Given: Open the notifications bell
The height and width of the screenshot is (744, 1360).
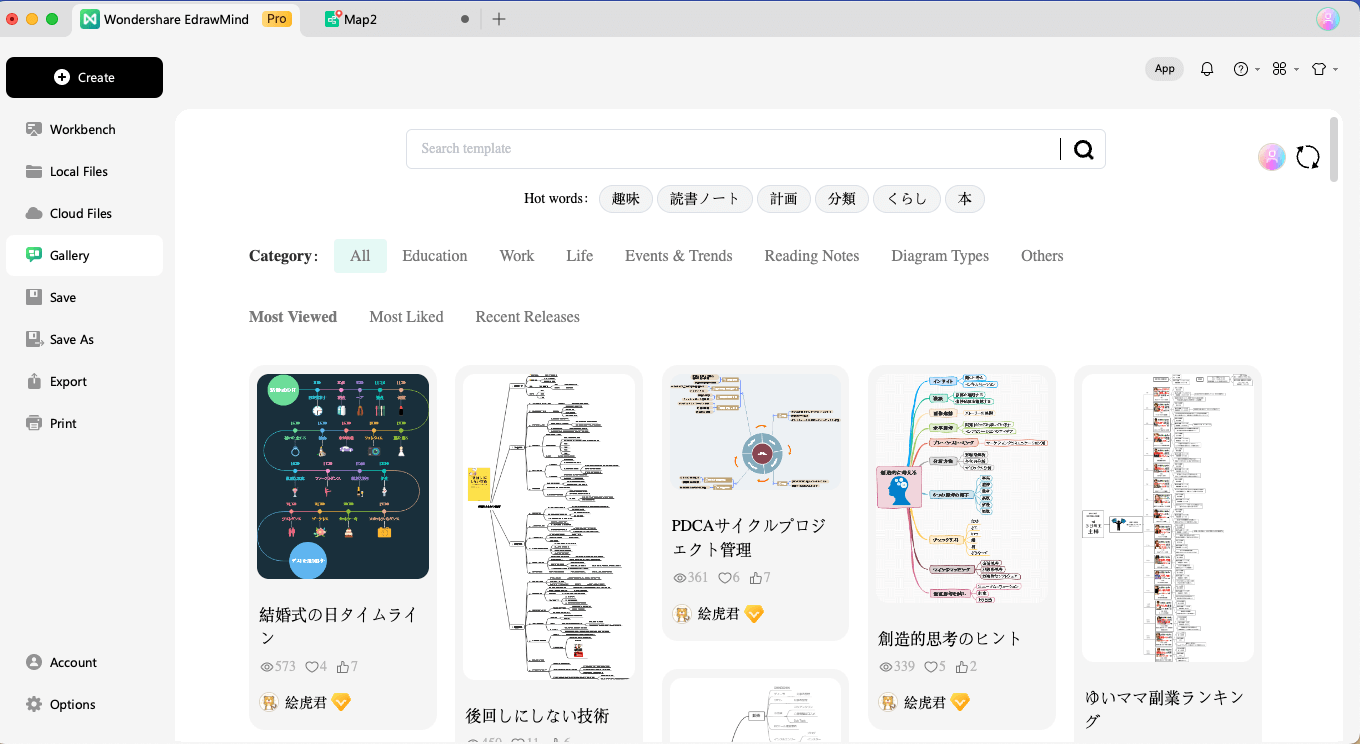Looking at the screenshot, I should pos(1207,69).
